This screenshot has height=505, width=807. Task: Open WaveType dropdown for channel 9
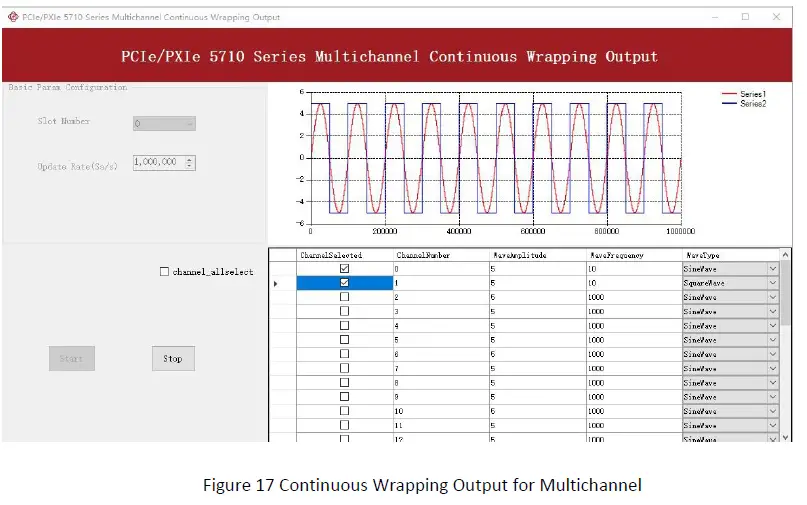point(773,396)
